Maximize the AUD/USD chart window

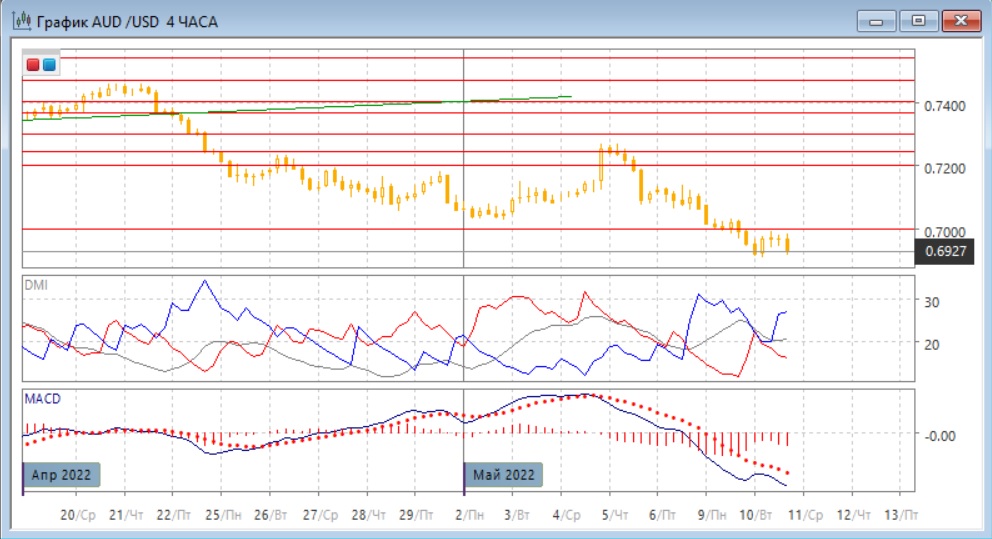tap(917, 20)
